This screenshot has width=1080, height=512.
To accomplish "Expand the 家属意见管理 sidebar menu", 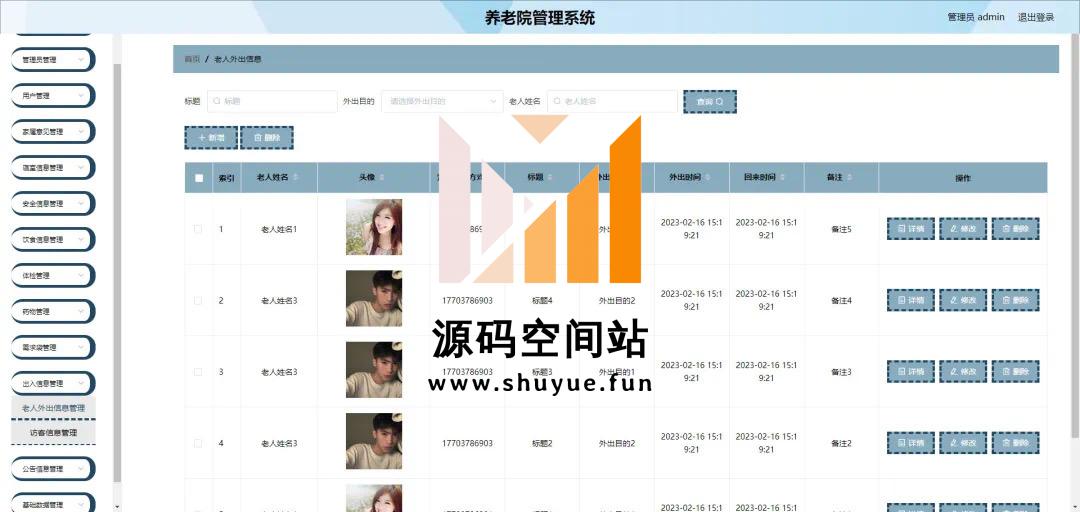I will 52,132.
